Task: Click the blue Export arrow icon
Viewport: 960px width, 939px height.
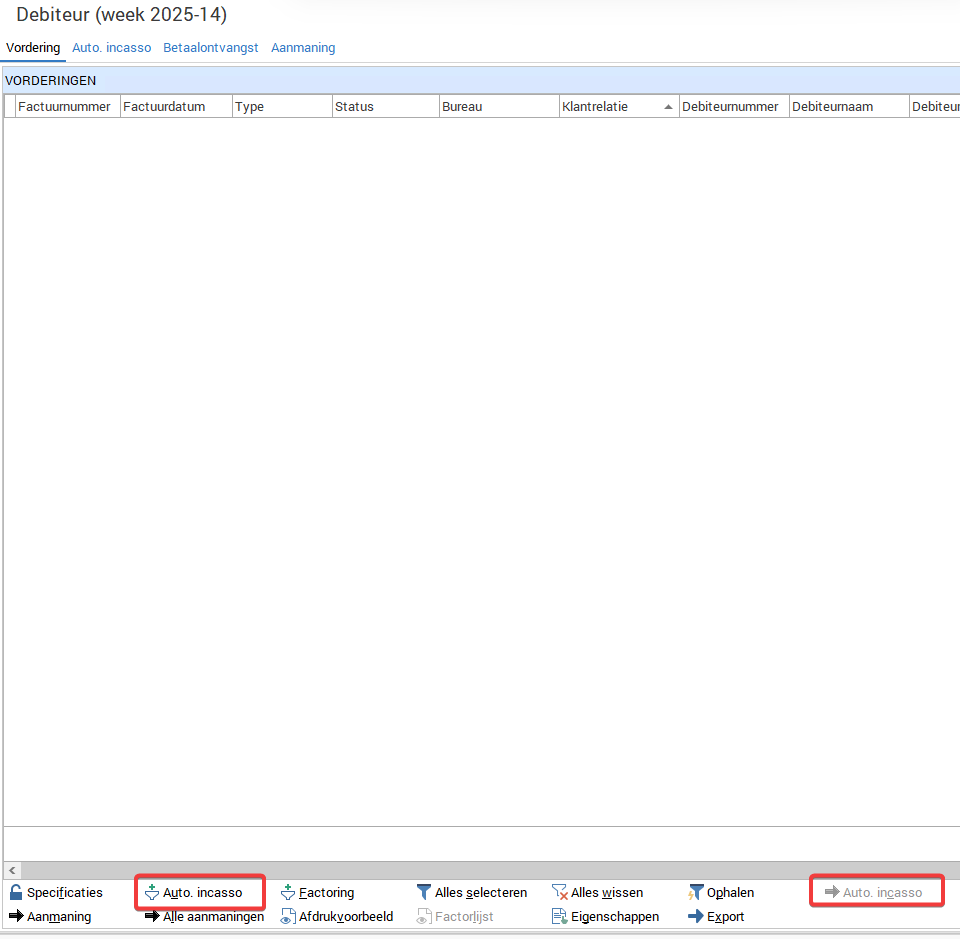Action: point(696,916)
